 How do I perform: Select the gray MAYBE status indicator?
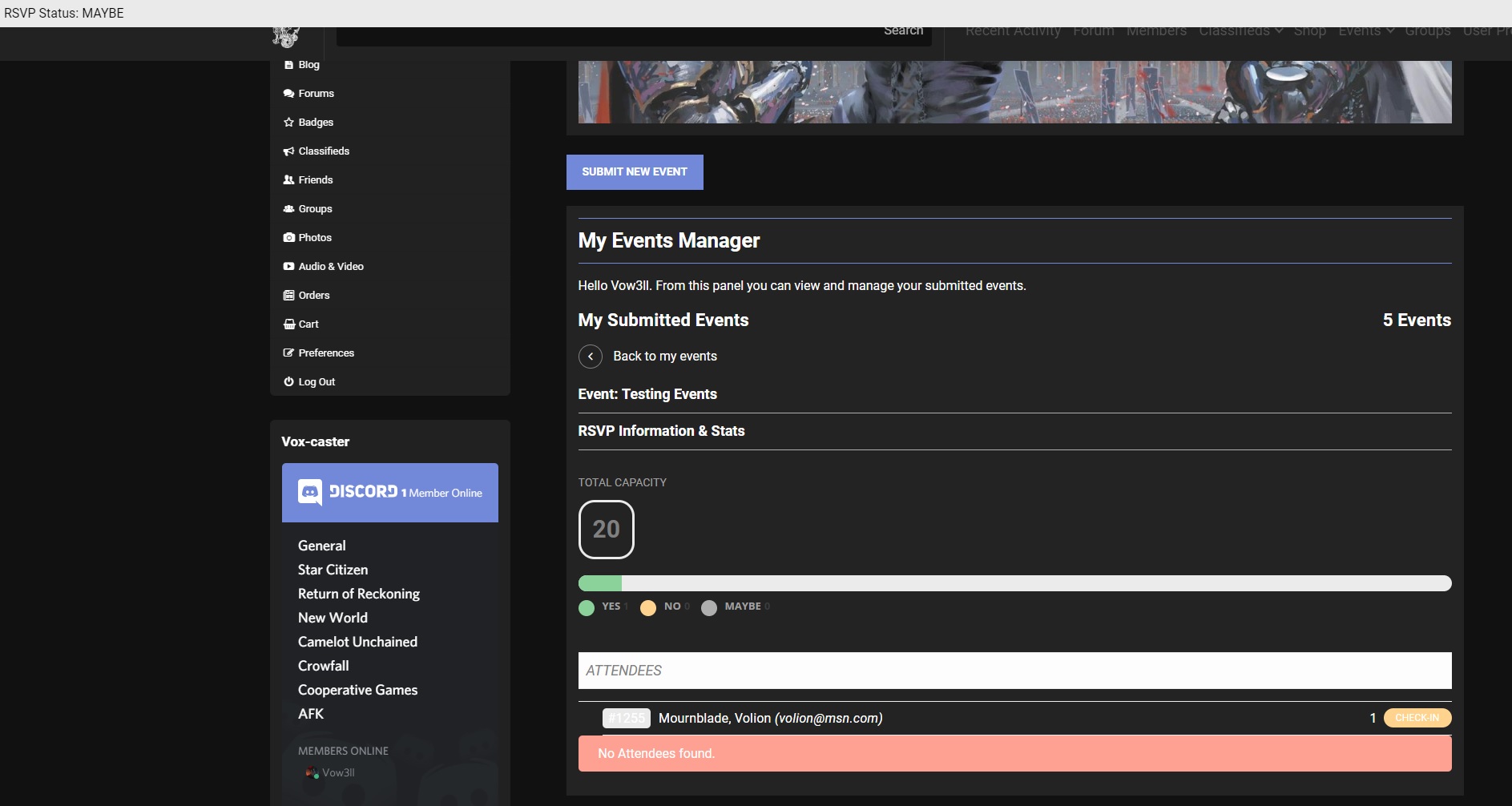(x=709, y=607)
